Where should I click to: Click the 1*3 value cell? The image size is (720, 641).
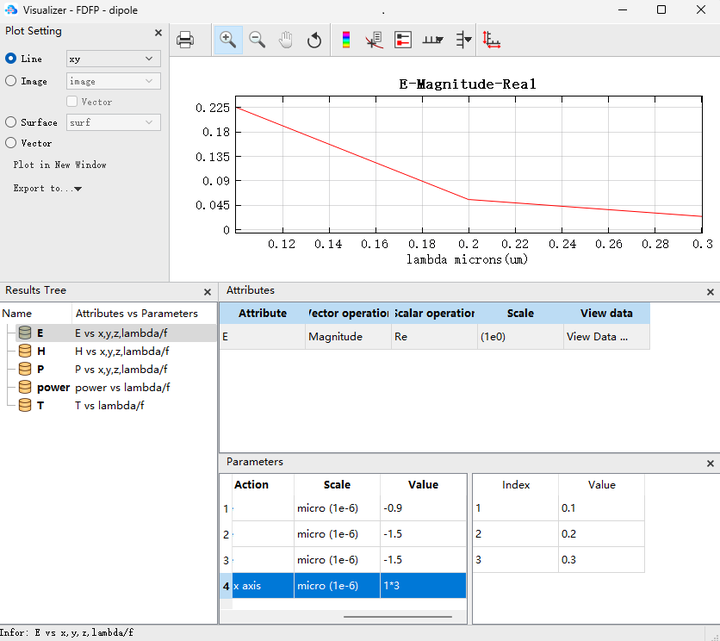click(x=423, y=585)
